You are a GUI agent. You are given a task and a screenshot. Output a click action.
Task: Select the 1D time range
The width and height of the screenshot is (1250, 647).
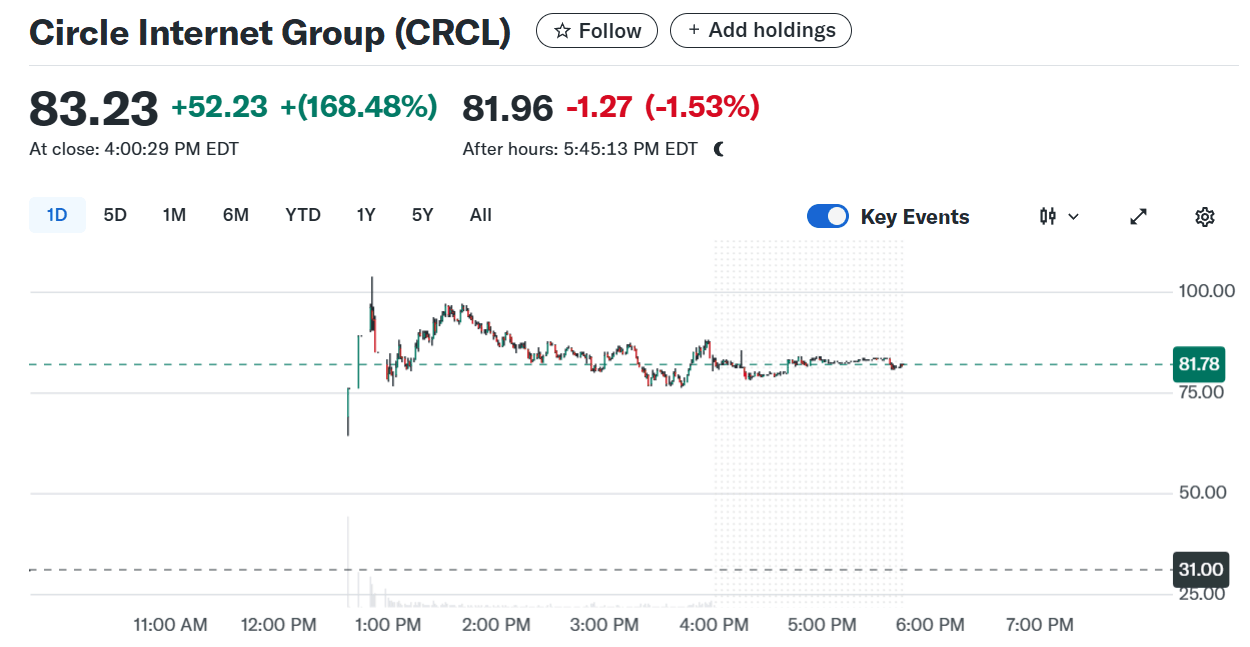coord(57,215)
